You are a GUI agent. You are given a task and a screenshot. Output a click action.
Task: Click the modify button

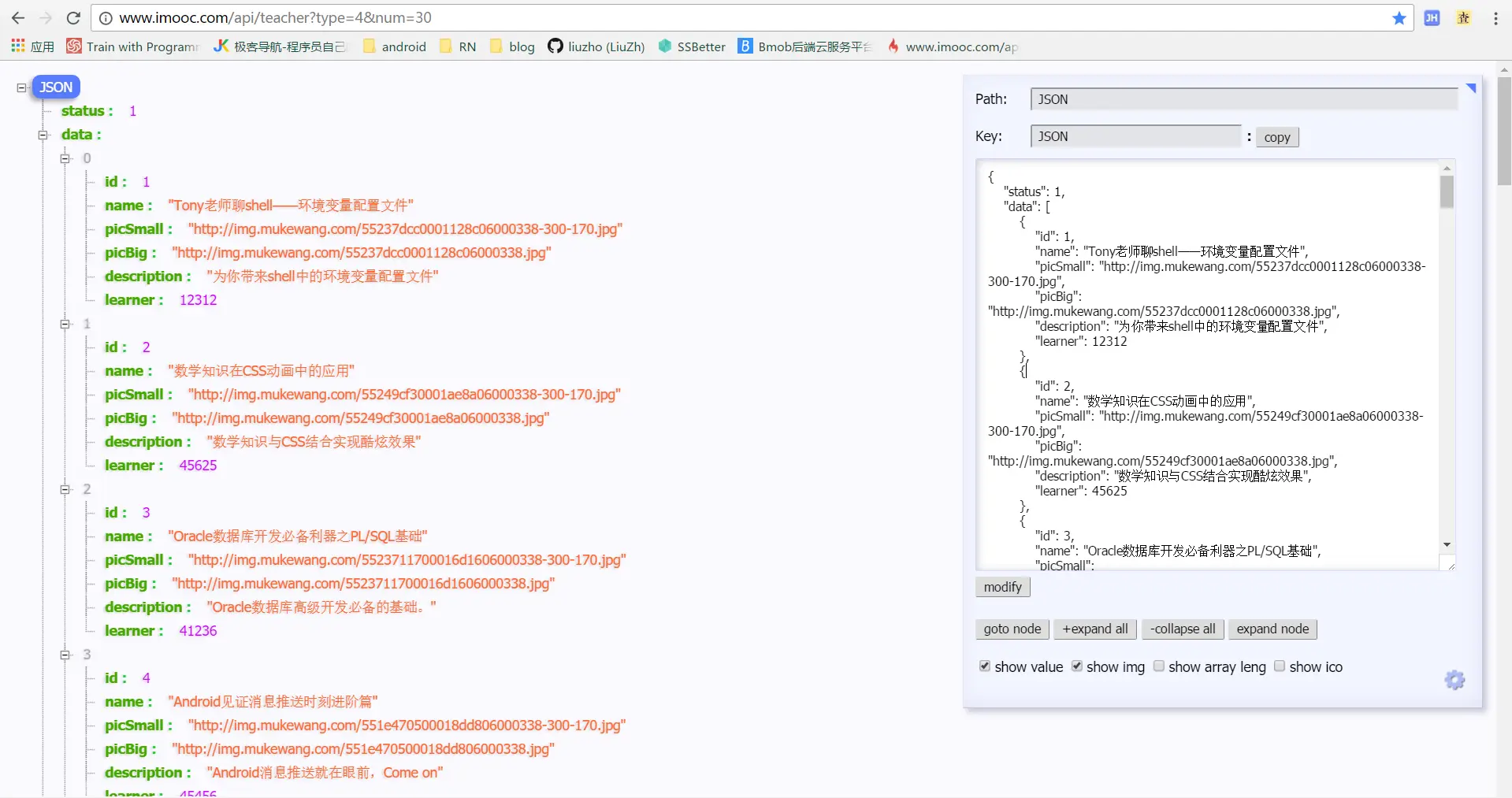click(1002, 587)
